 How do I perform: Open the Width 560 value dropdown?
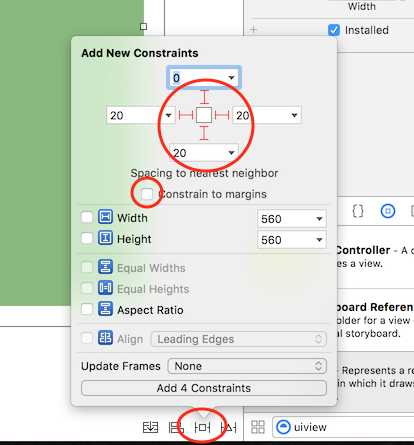tap(319, 219)
